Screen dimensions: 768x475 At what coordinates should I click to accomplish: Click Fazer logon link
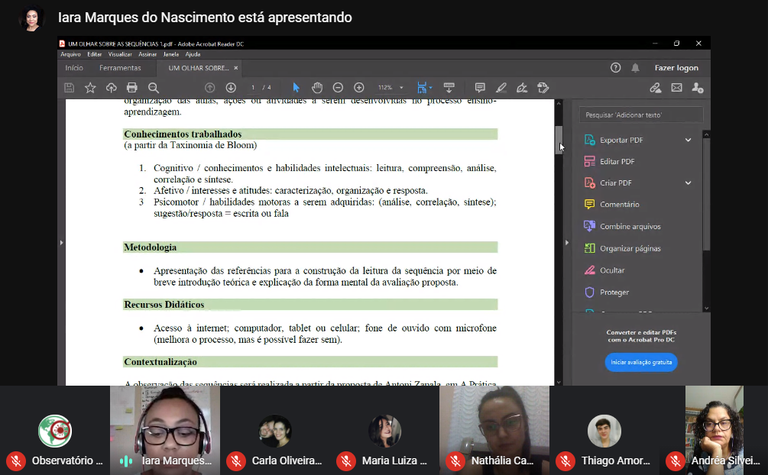(x=676, y=67)
